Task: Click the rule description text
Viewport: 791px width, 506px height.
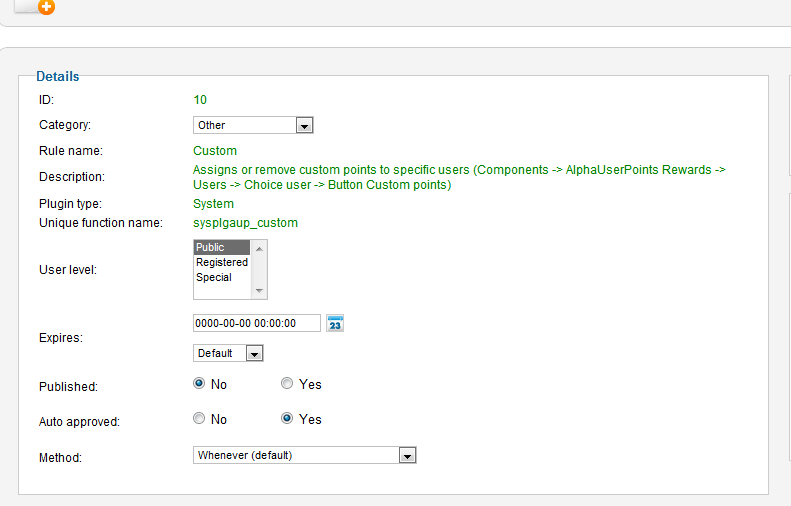Action: pos(458,177)
